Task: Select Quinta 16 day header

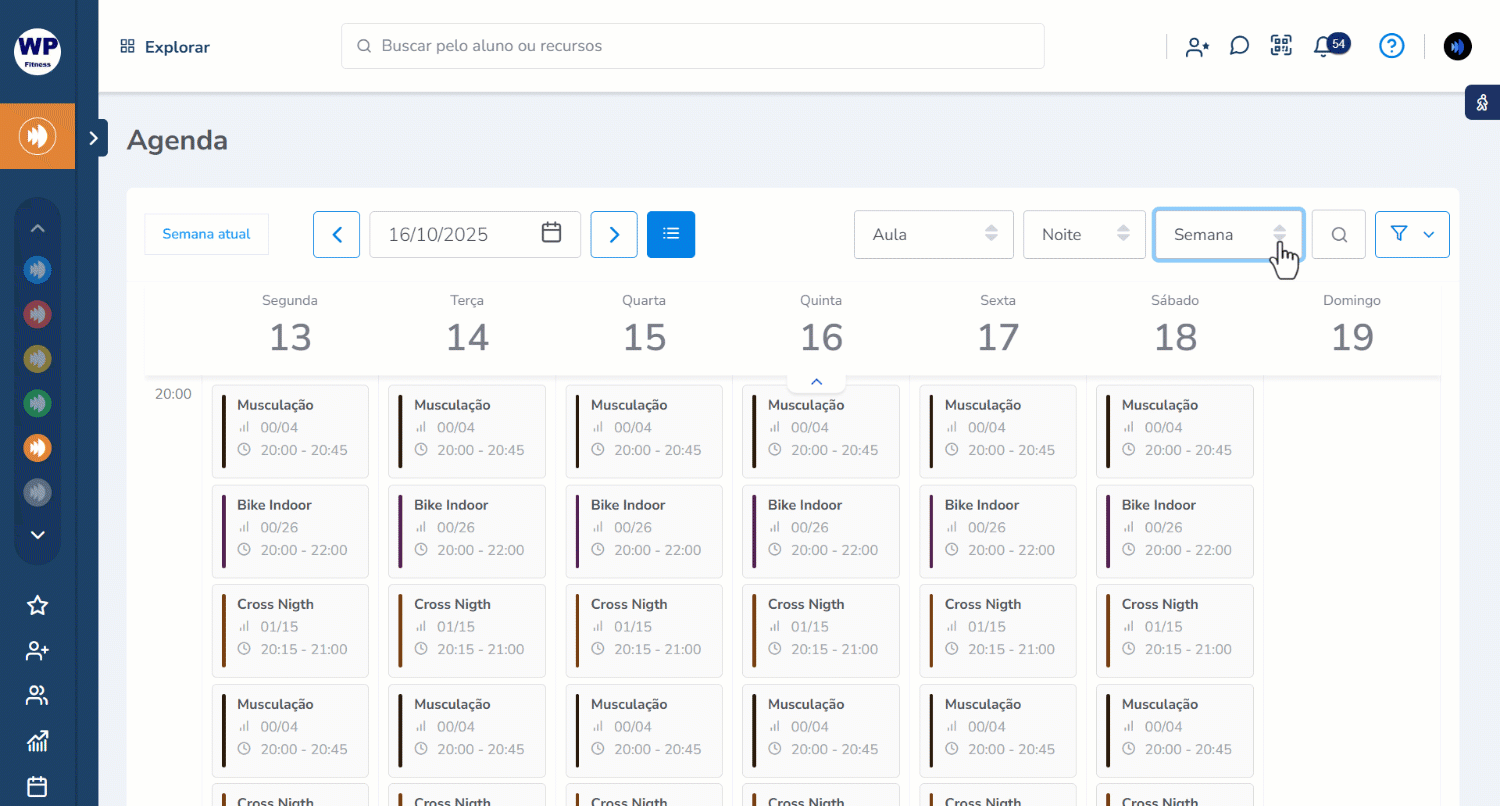Action: pyautogui.click(x=821, y=325)
